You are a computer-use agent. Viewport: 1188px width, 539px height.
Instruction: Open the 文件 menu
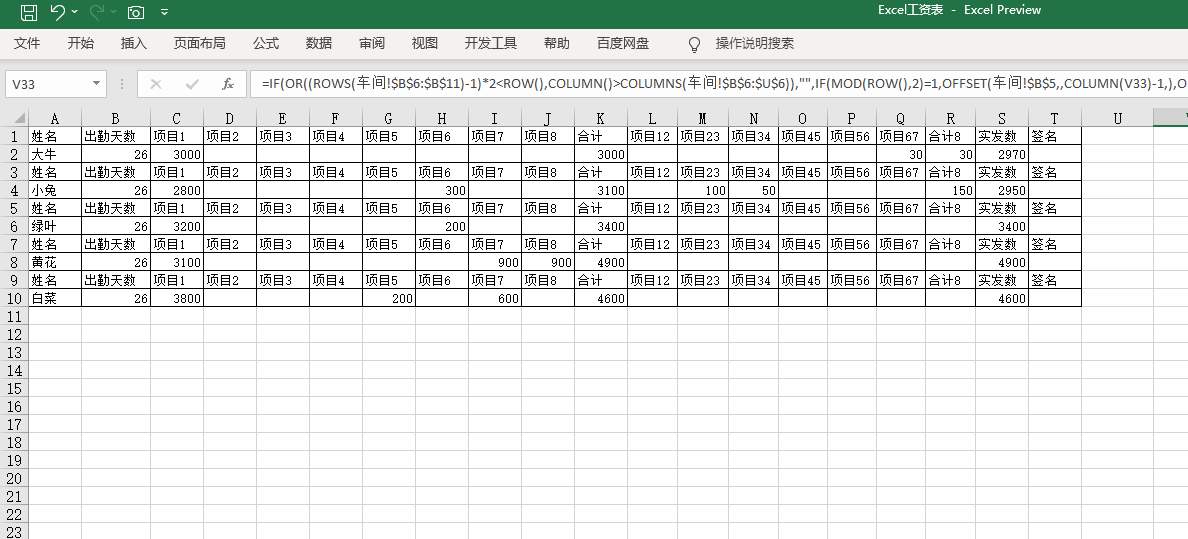27,43
